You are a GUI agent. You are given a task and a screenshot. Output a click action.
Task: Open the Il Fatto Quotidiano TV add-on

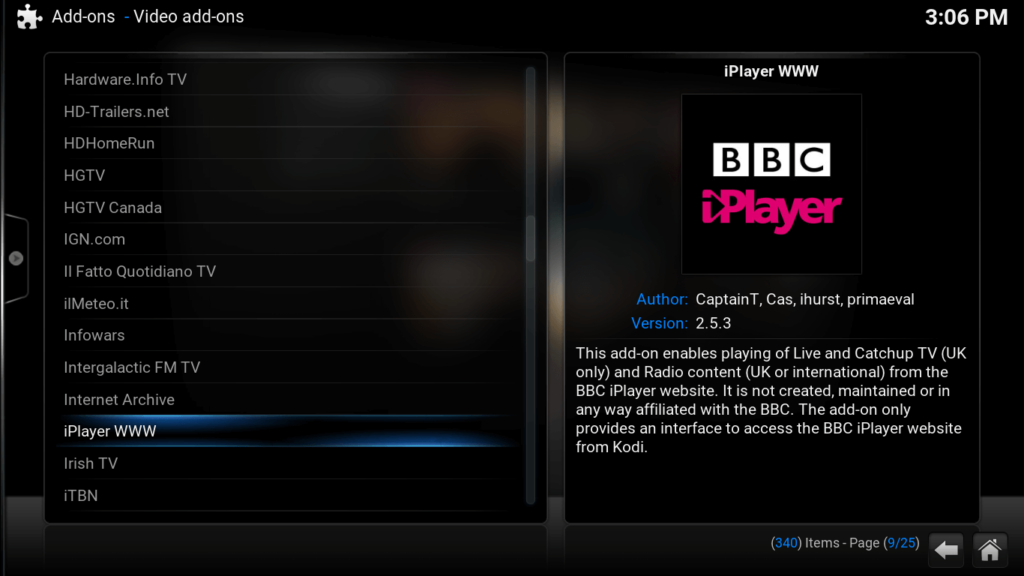coord(140,271)
